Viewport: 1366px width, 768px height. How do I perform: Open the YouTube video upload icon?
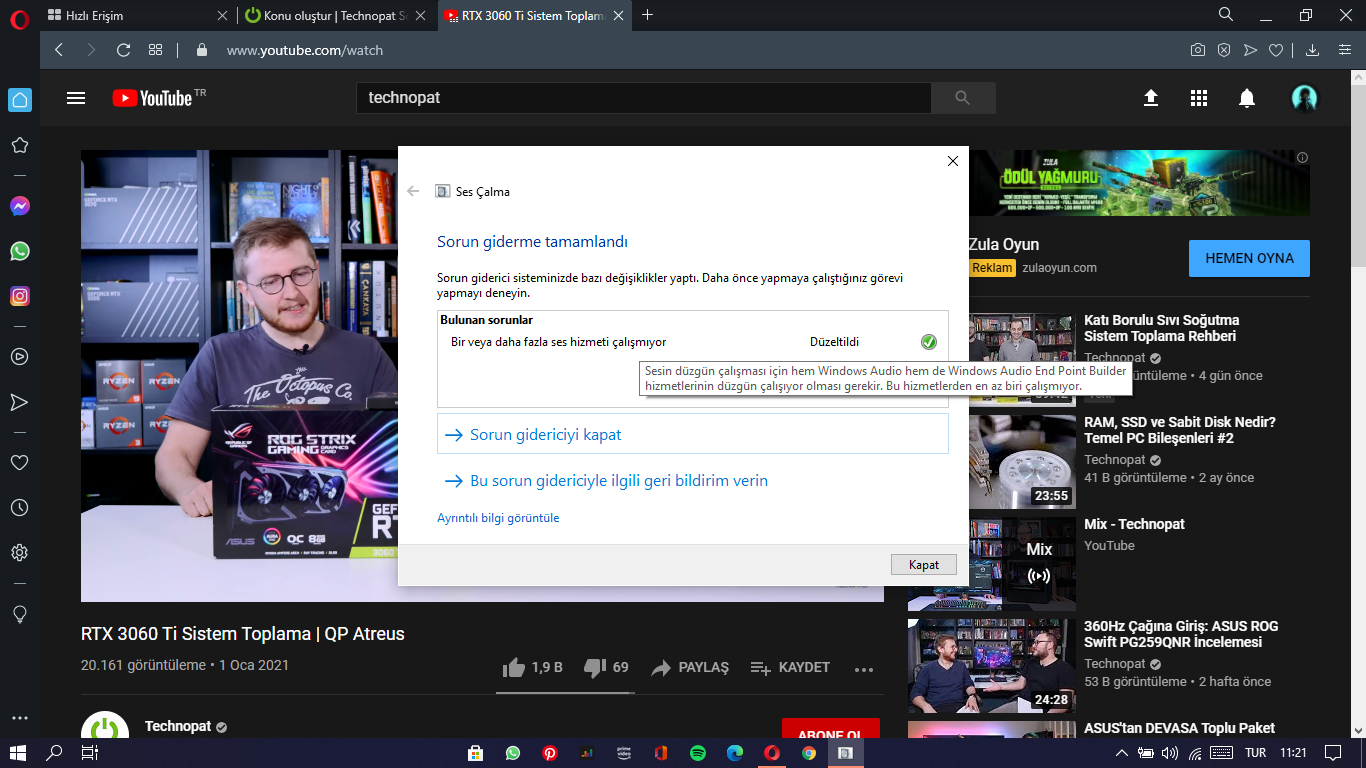click(1151, 98)
